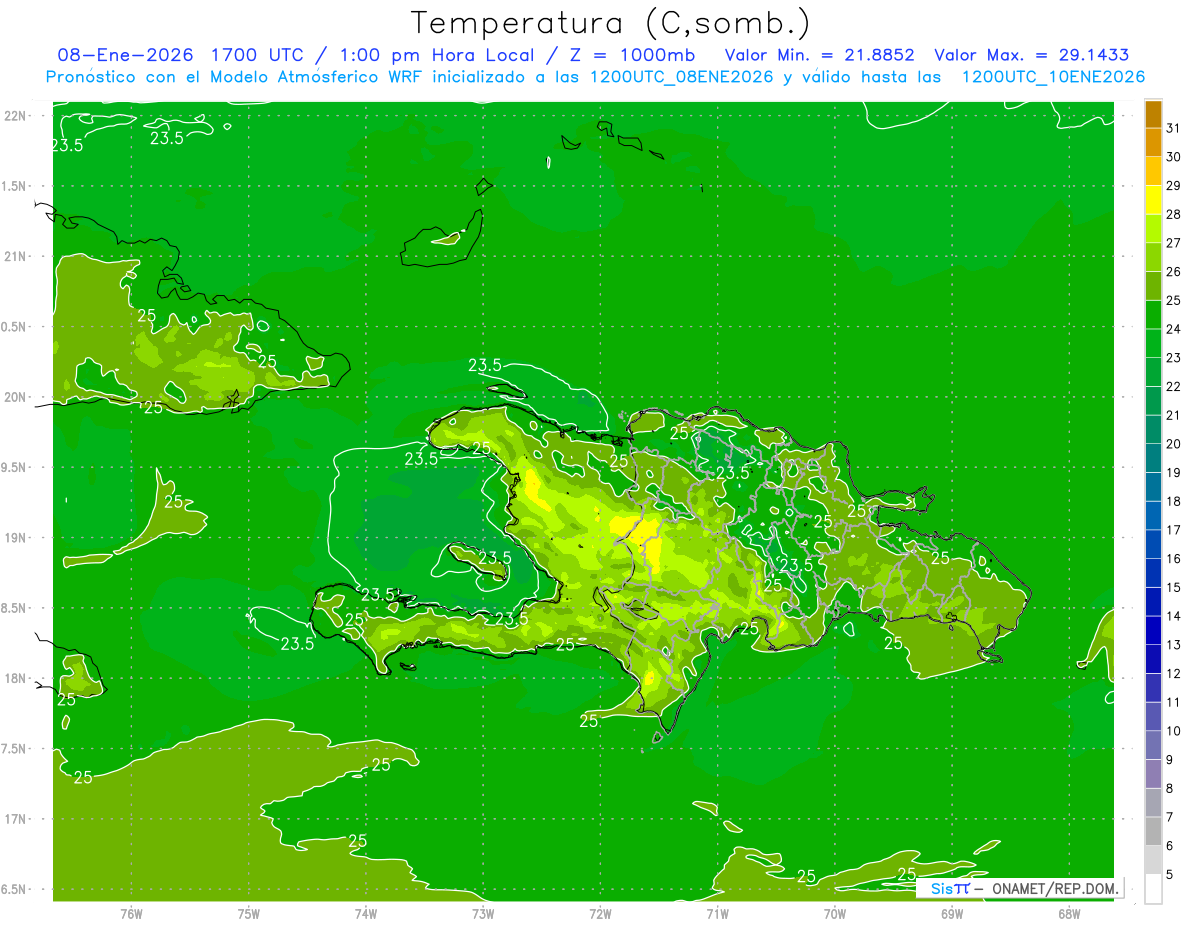Pick the green swatch between 24 and 25
This screenshot has width=1200, height=927.
pos(1153,315)
